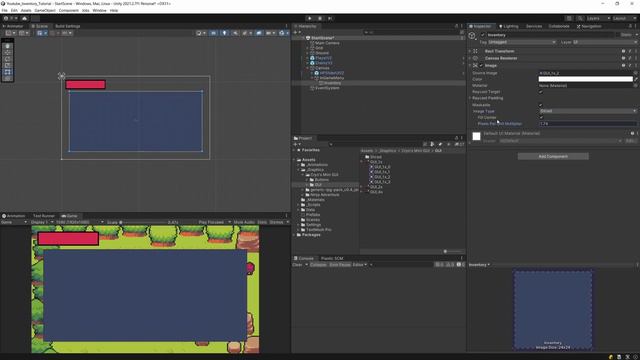
Task: Toggle scene audio icon
Action: pyautogui.click(x=235, y=33)
